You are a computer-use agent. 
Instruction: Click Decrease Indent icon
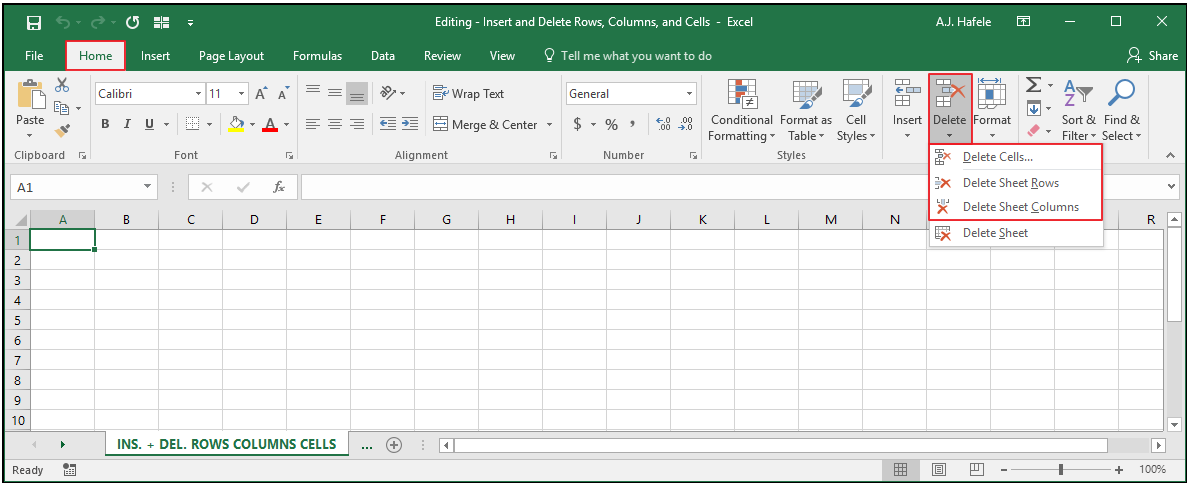[388, 124]
